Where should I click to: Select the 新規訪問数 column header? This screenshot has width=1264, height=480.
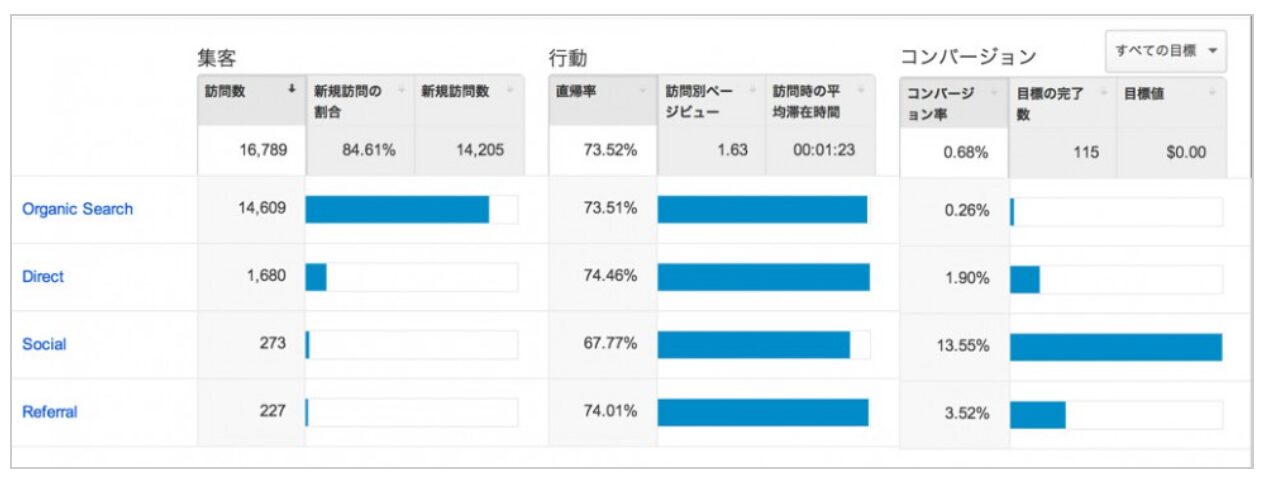click(456, 91)
